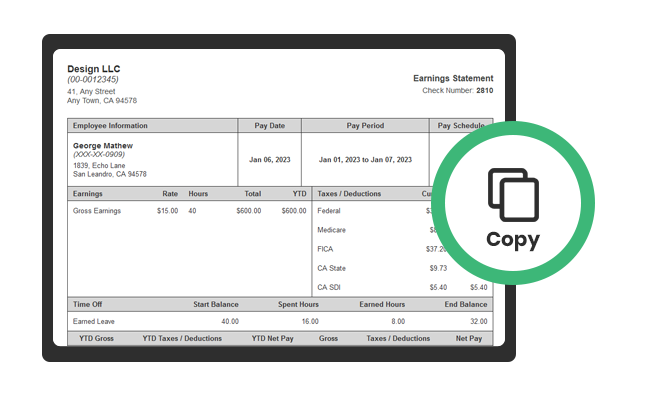The height and width of the screenshot is (395, 646).
Task: Click check number 2810
Action: point(484,91)
